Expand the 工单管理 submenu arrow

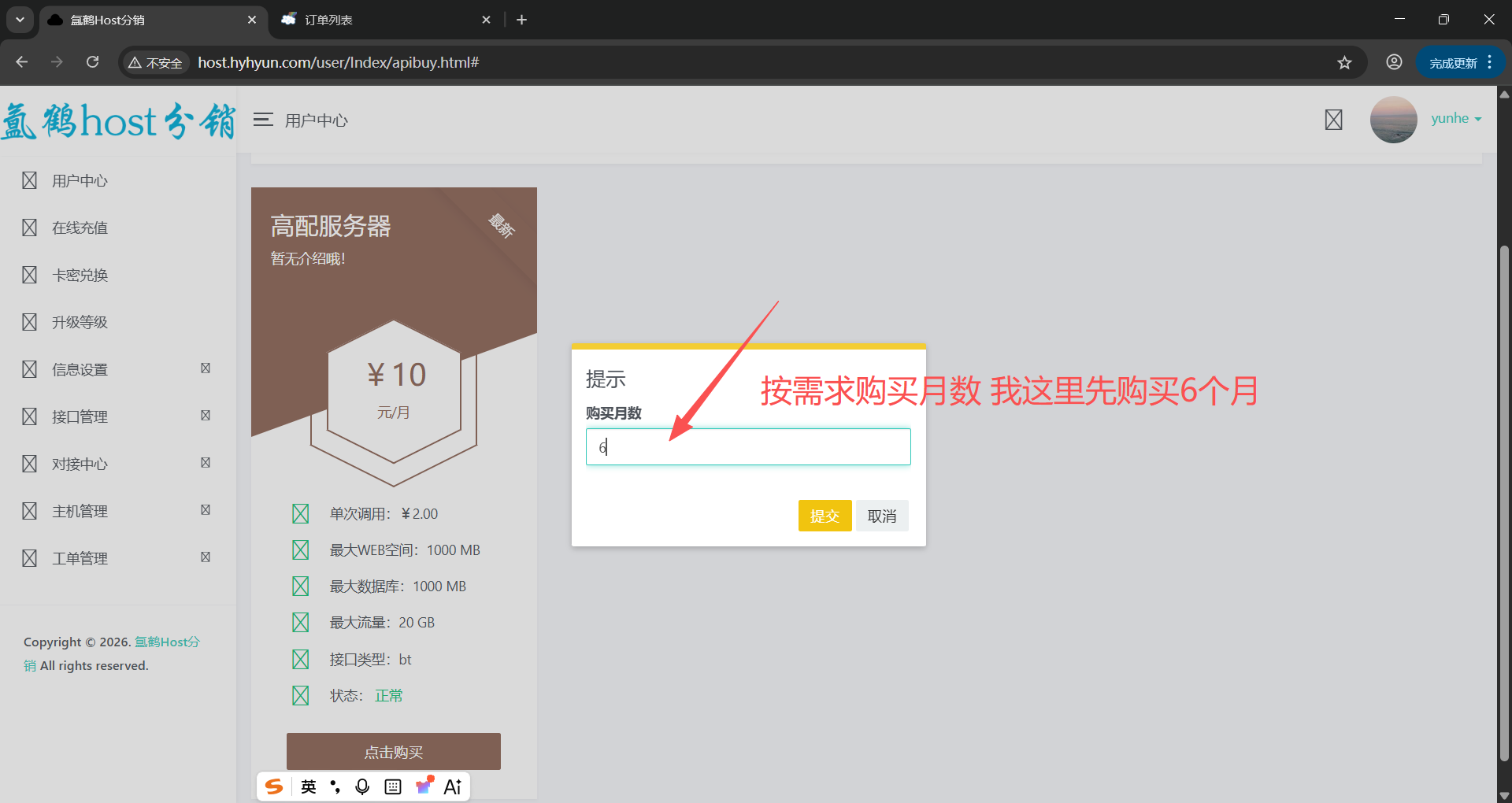[x=206, y=557]
